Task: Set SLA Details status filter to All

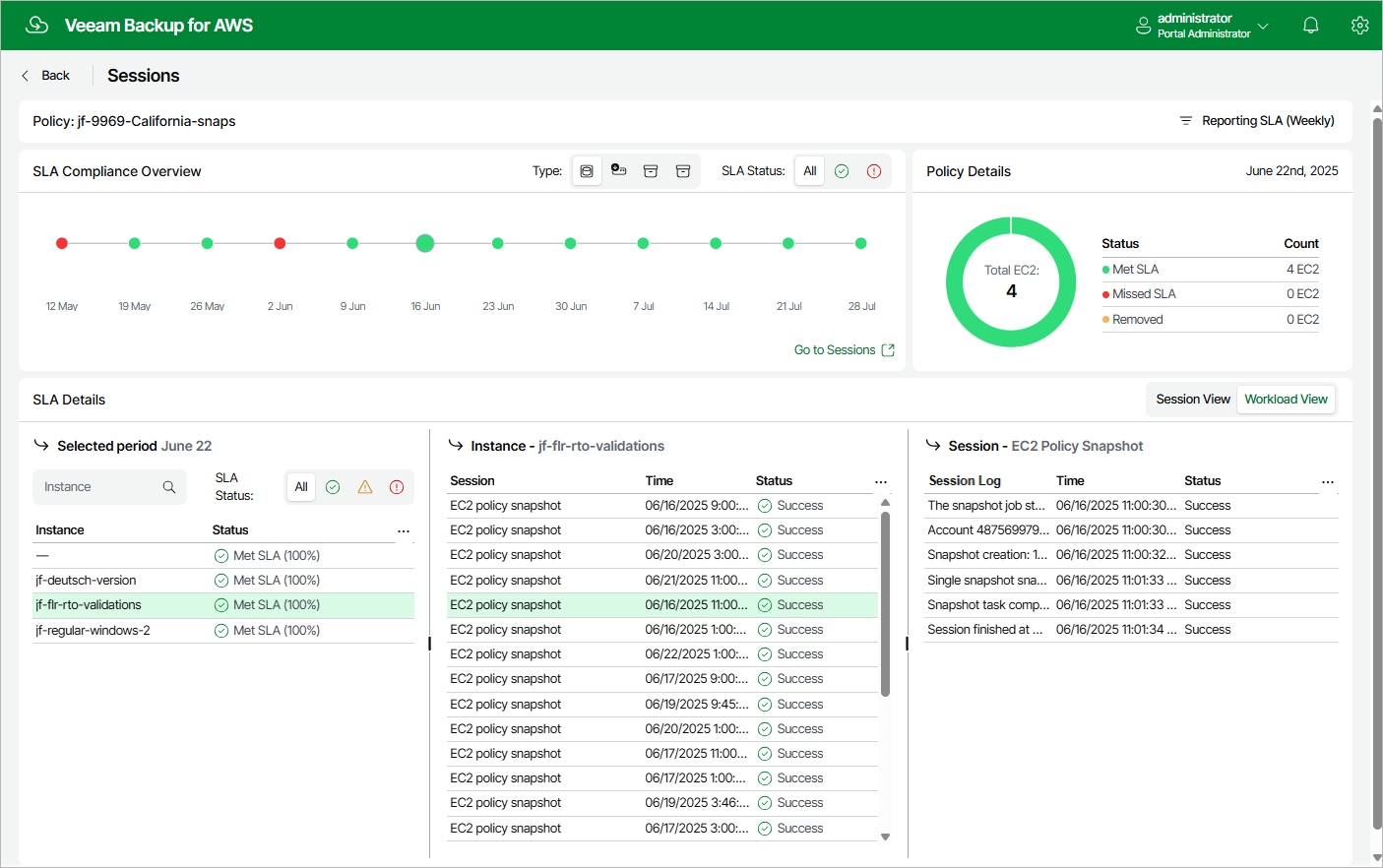Action: tap(301, 487)
